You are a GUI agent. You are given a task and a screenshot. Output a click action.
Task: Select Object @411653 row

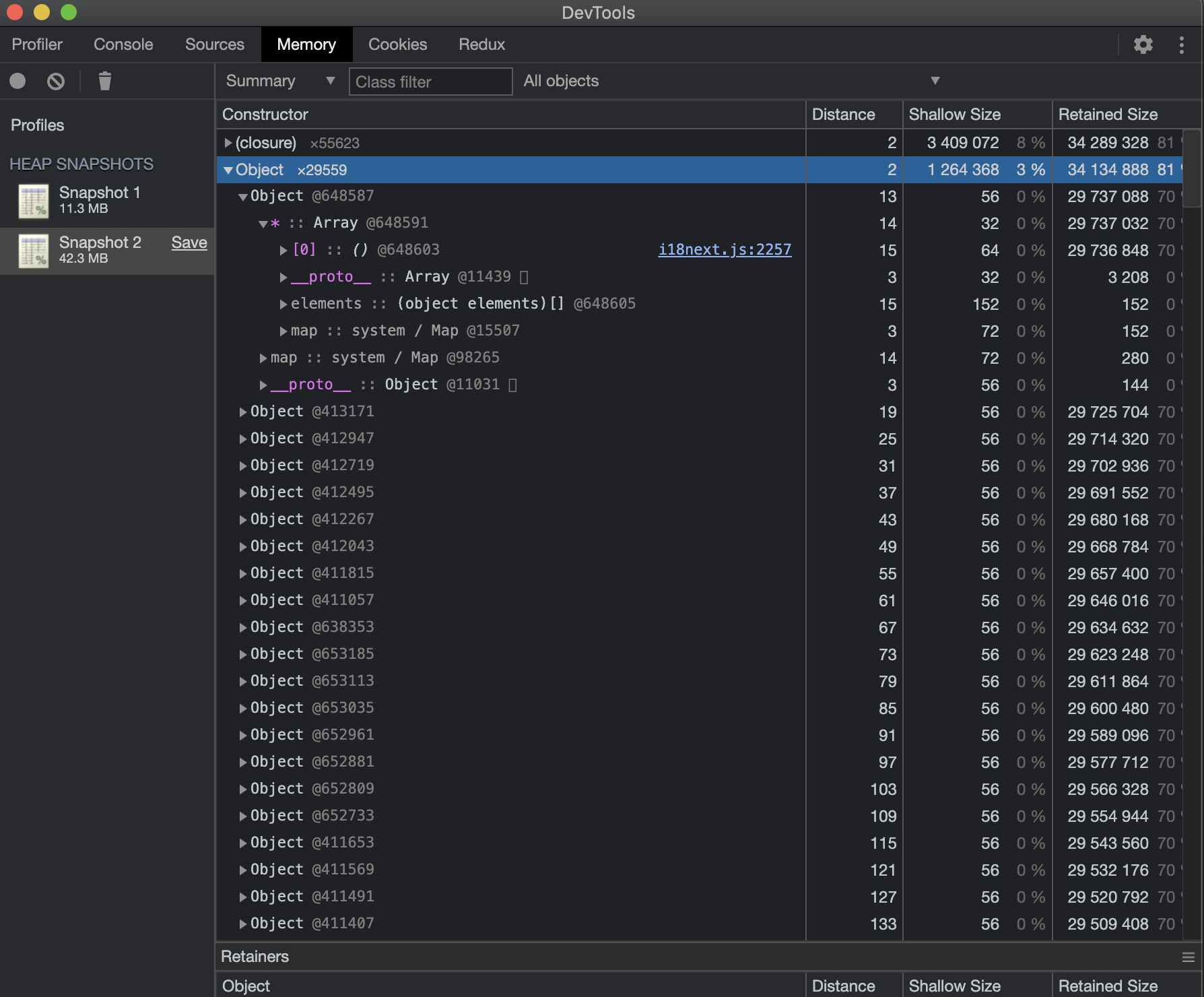tap(700, 843)
